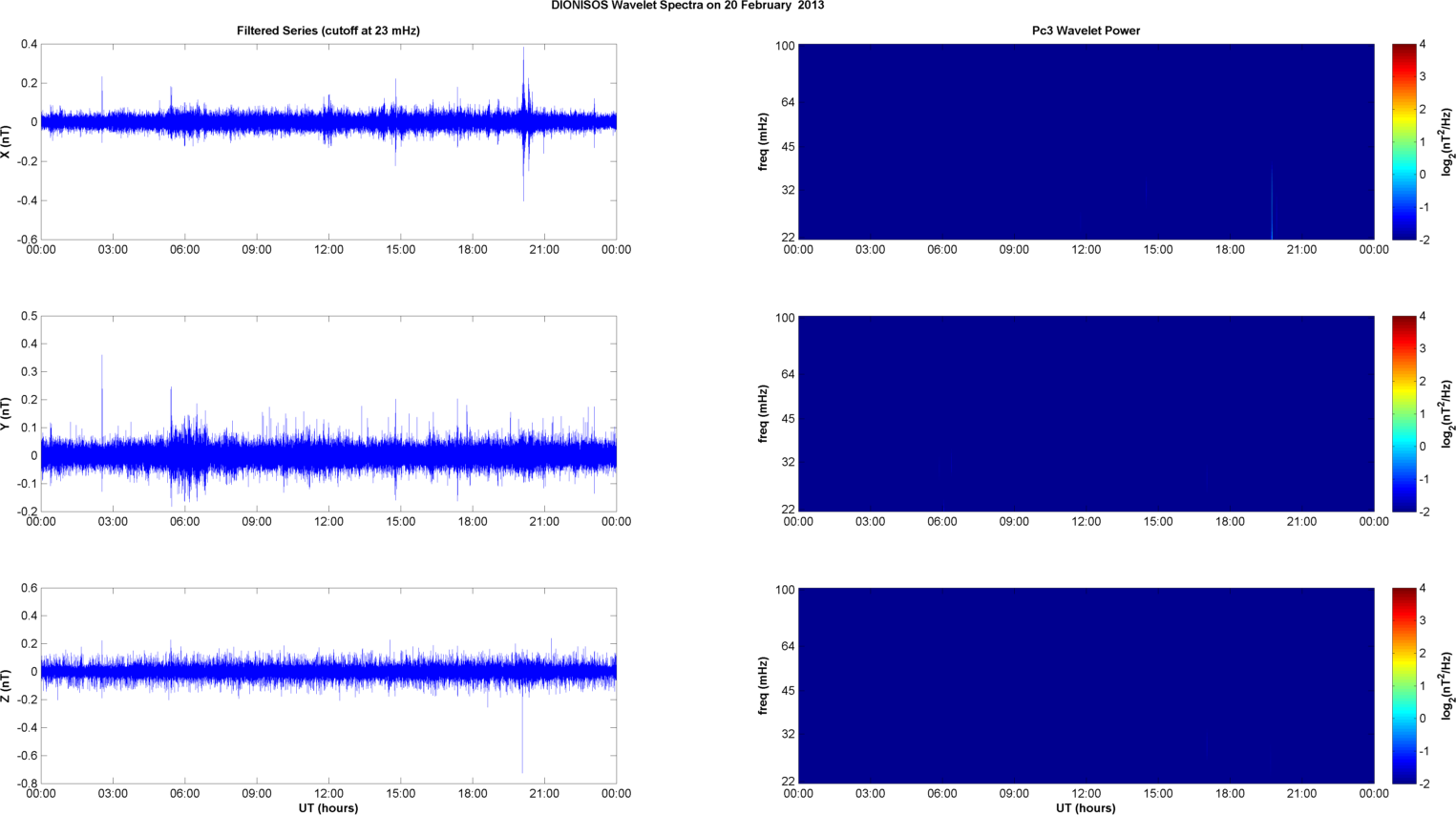Click 'UT (hours)' label under bottom spectrogram

(x=1086, y=807)
